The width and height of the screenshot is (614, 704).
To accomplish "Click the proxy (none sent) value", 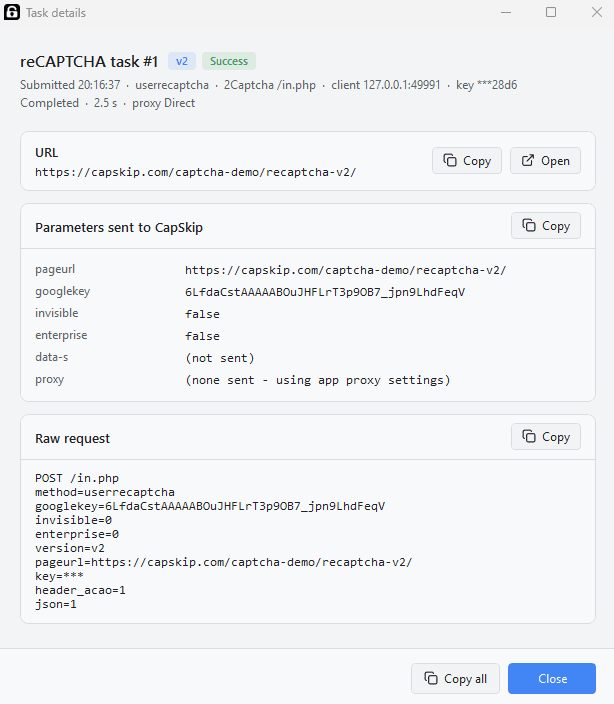I will pos(318,380).
